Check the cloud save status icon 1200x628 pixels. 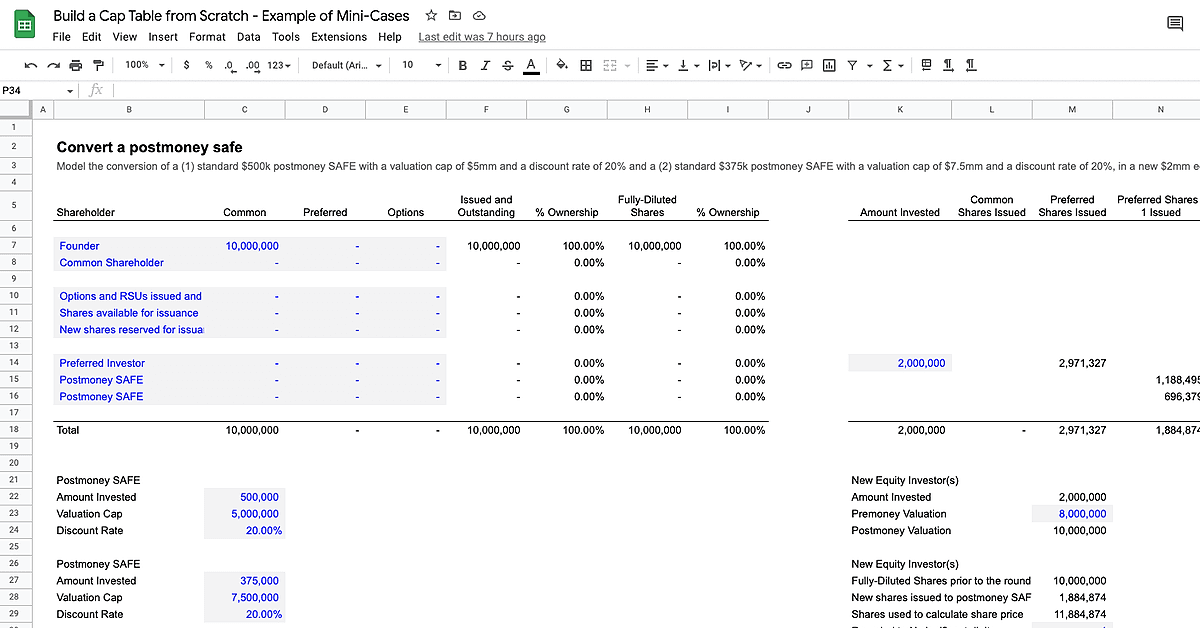479,16
